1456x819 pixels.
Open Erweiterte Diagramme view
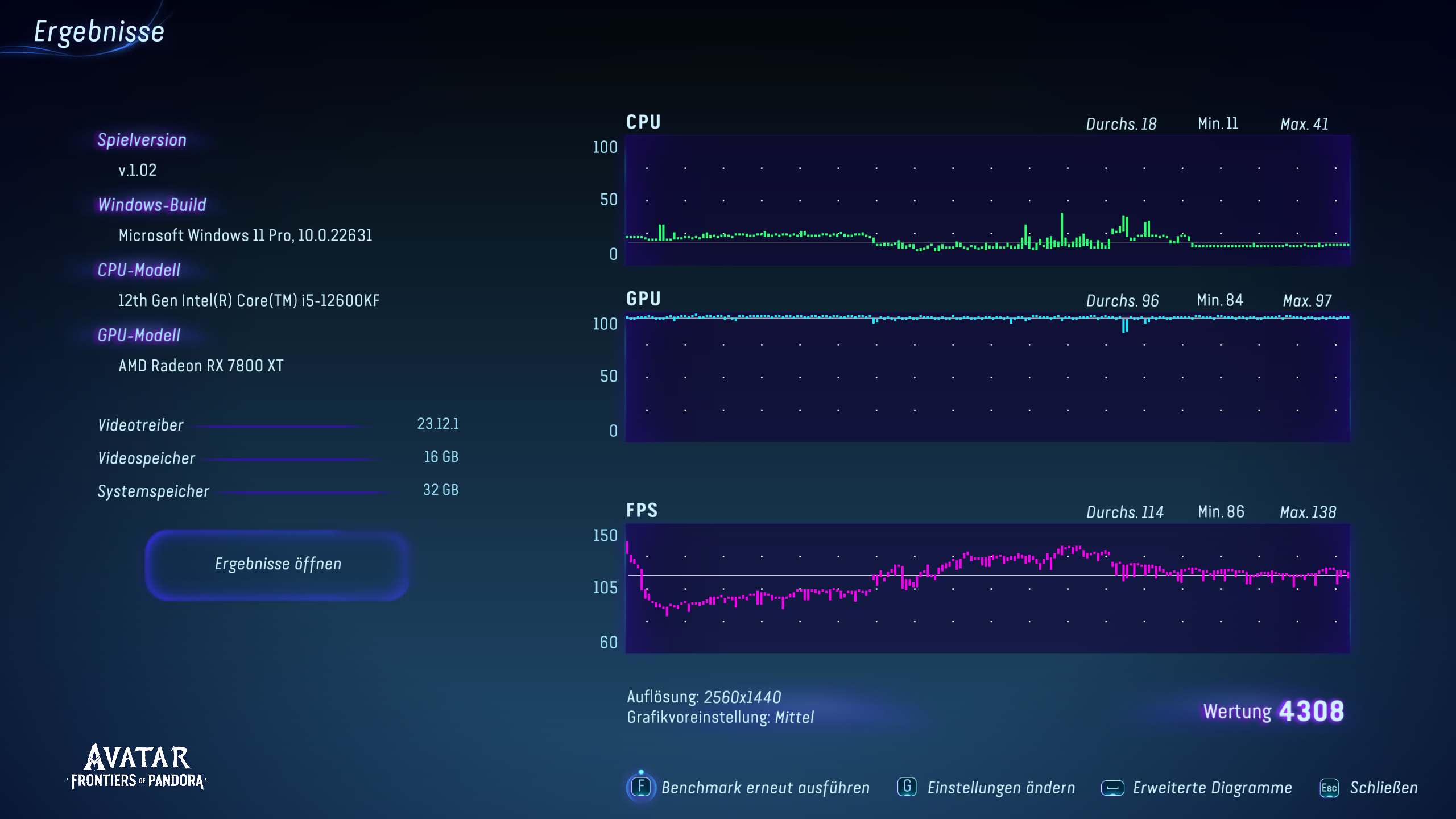pyautogui.click(x=1212, y=788)
